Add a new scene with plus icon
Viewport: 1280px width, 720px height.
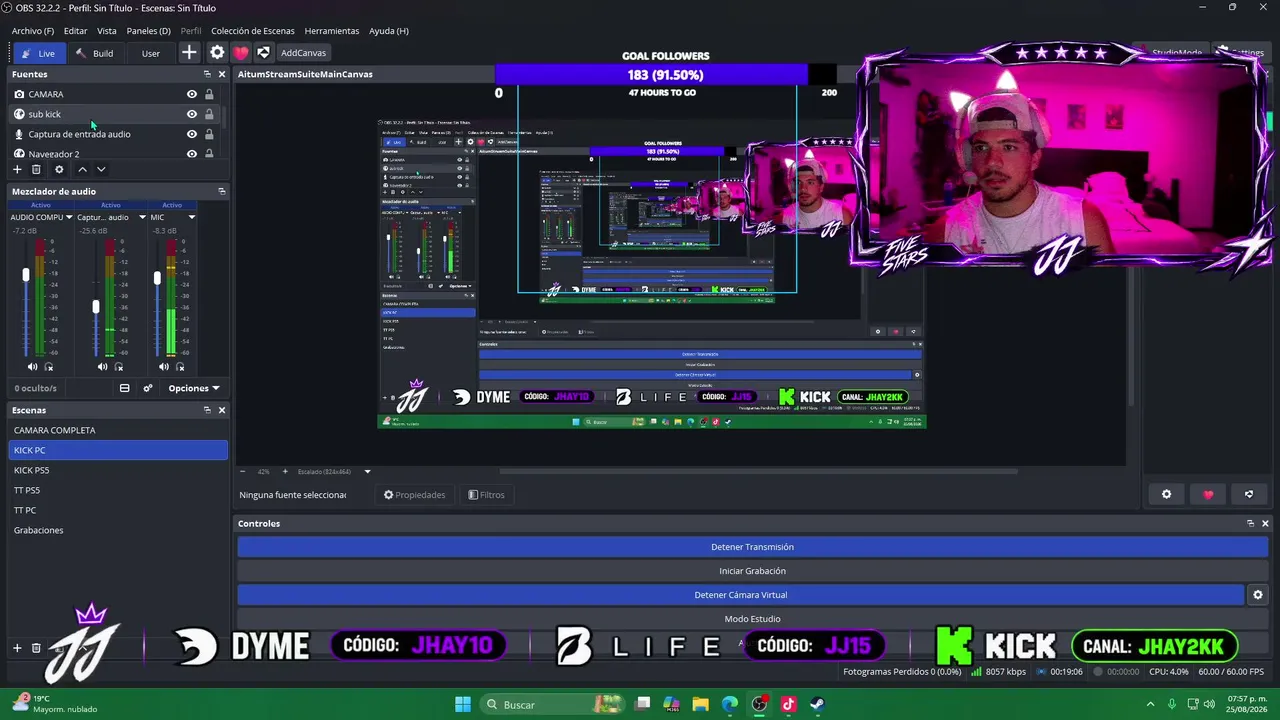point(17,648)
